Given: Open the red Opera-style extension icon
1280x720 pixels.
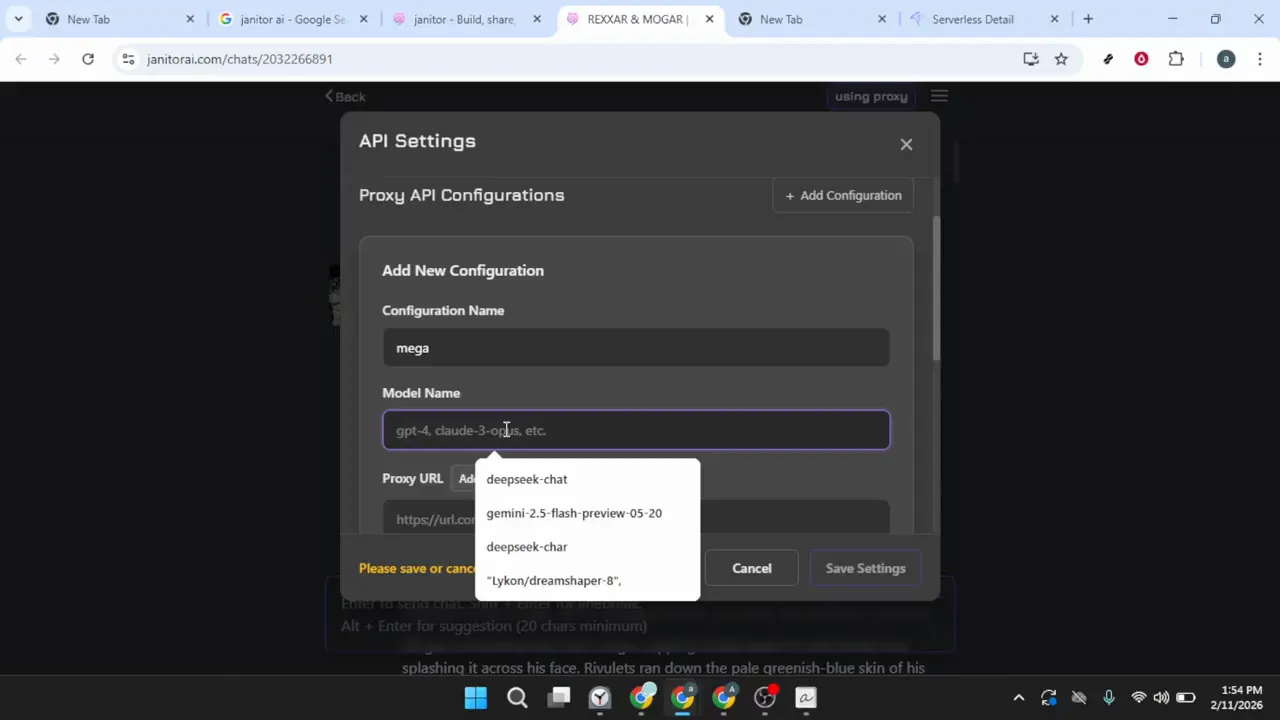Looking at the screenshot, I should tap(1141, 59).
